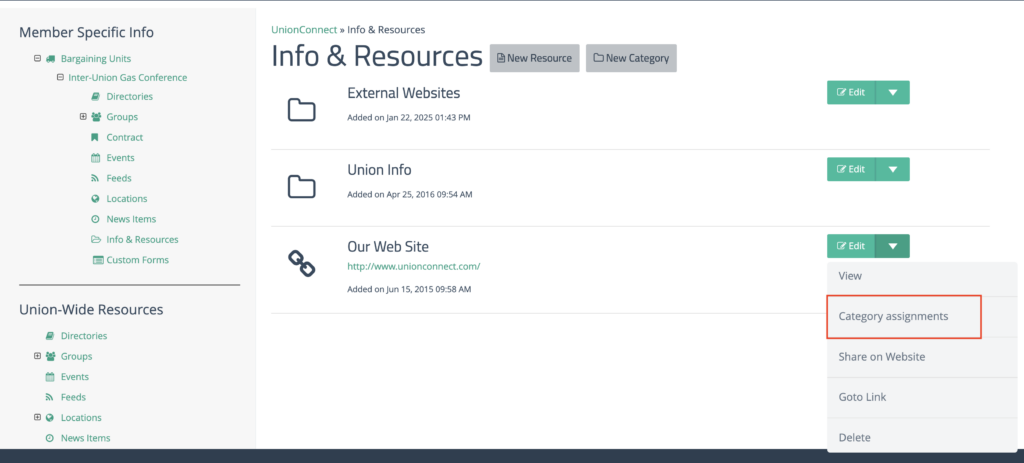Expand Union-Wide Resources Locations node
Screen dimensions: 1024x463
click(x=37, y=418)
